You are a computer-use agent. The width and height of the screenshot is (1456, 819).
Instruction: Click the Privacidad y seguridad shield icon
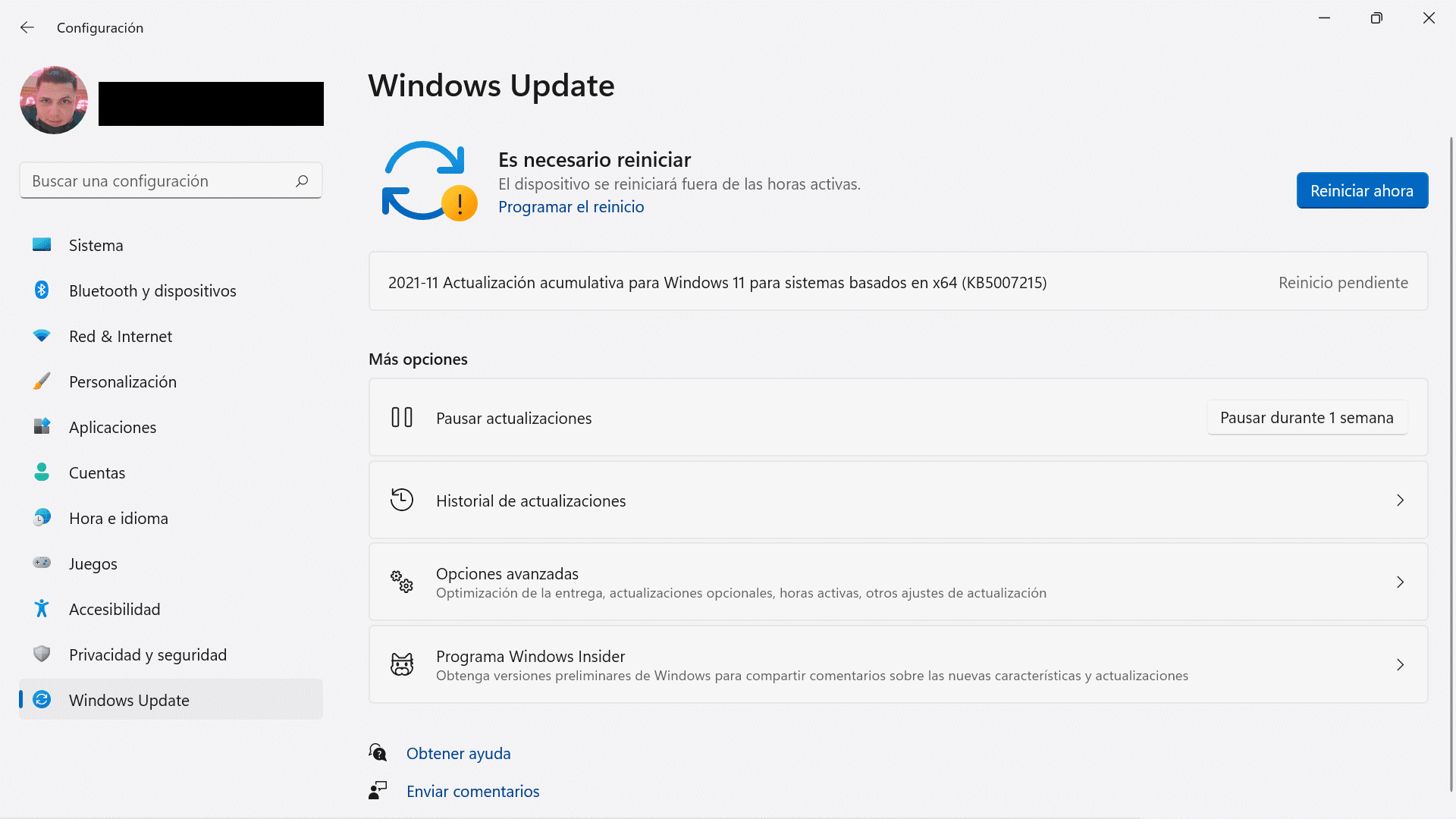coord(42,654)
